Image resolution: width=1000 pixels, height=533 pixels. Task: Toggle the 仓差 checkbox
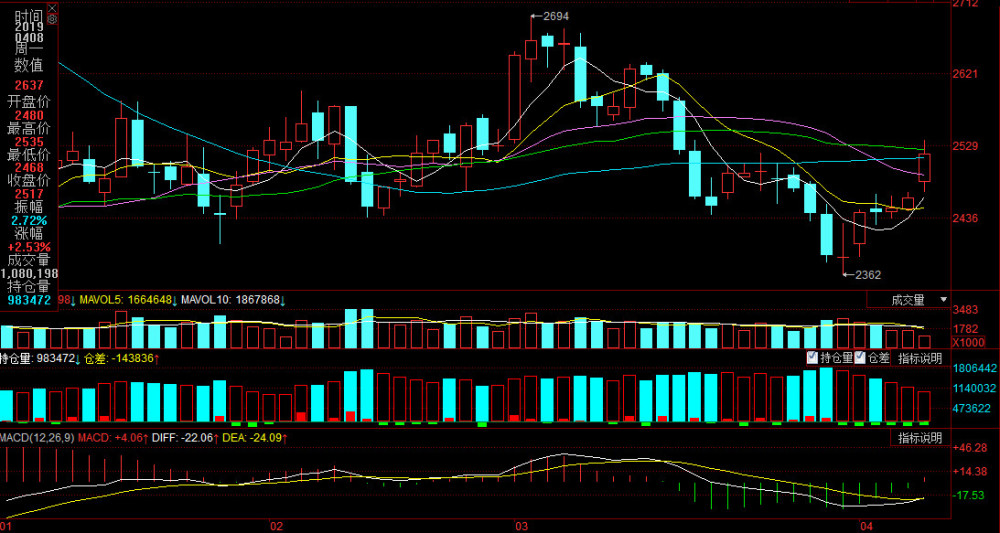pos(860,358)
